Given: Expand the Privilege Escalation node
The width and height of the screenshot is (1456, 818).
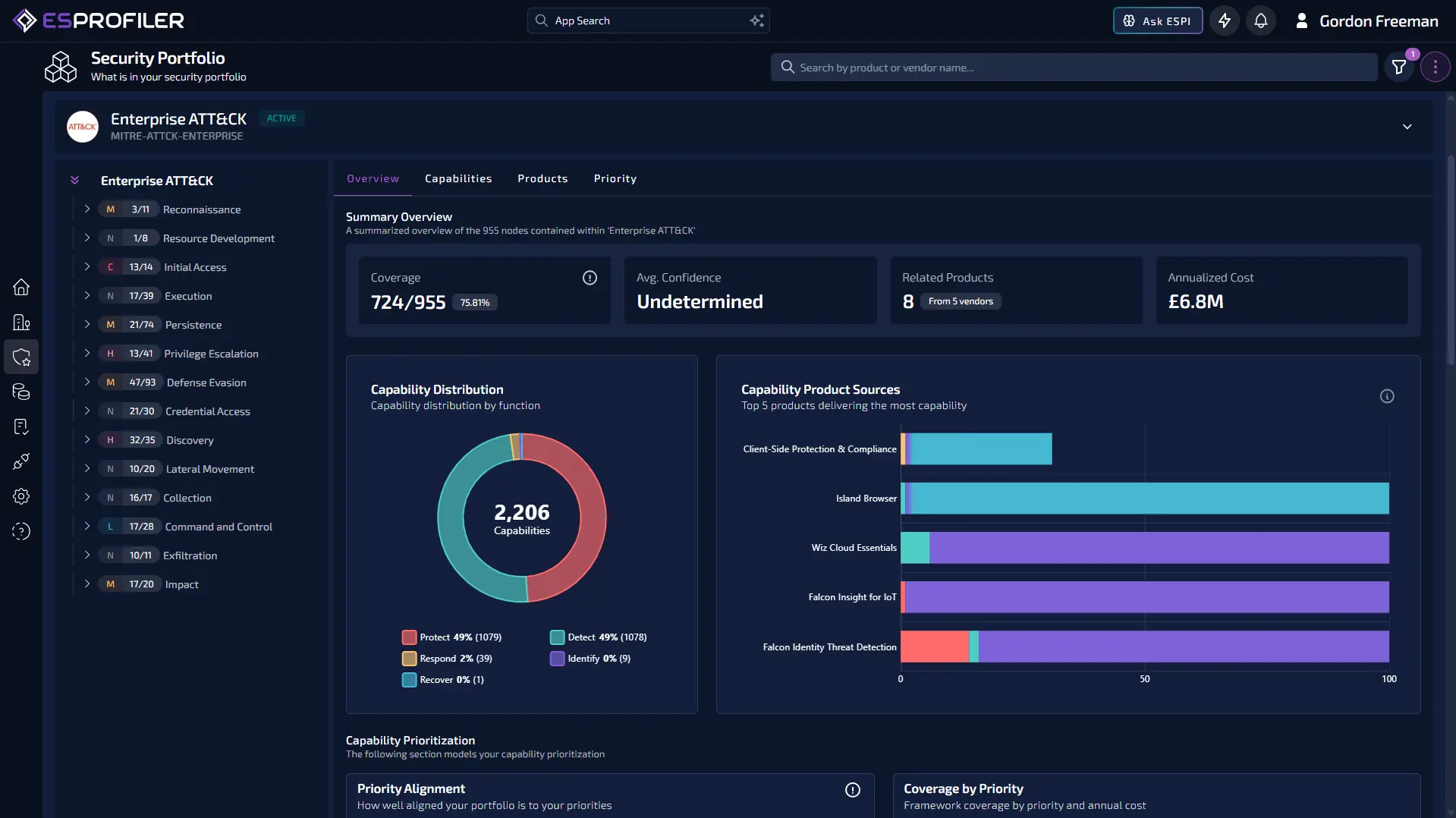Looking at the screenshot, I should pyautogui.click(x=87, y=353).
